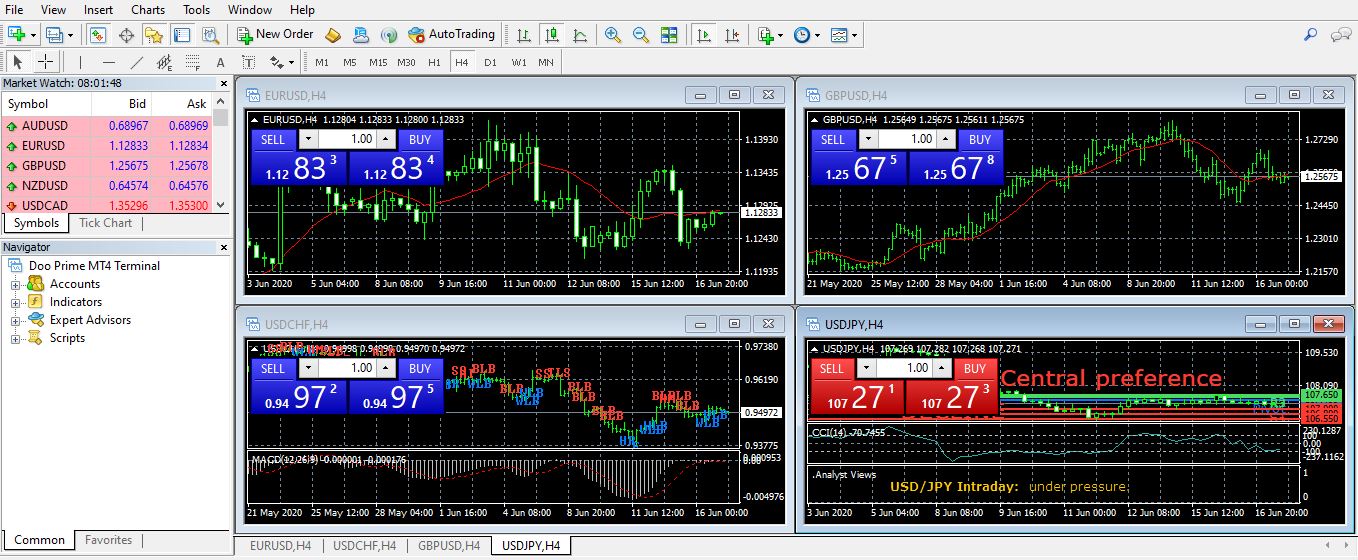Select the line chart type icon
Image resolution: width=1358 pixels, height=560 pixels.
(x=580, y=35)
